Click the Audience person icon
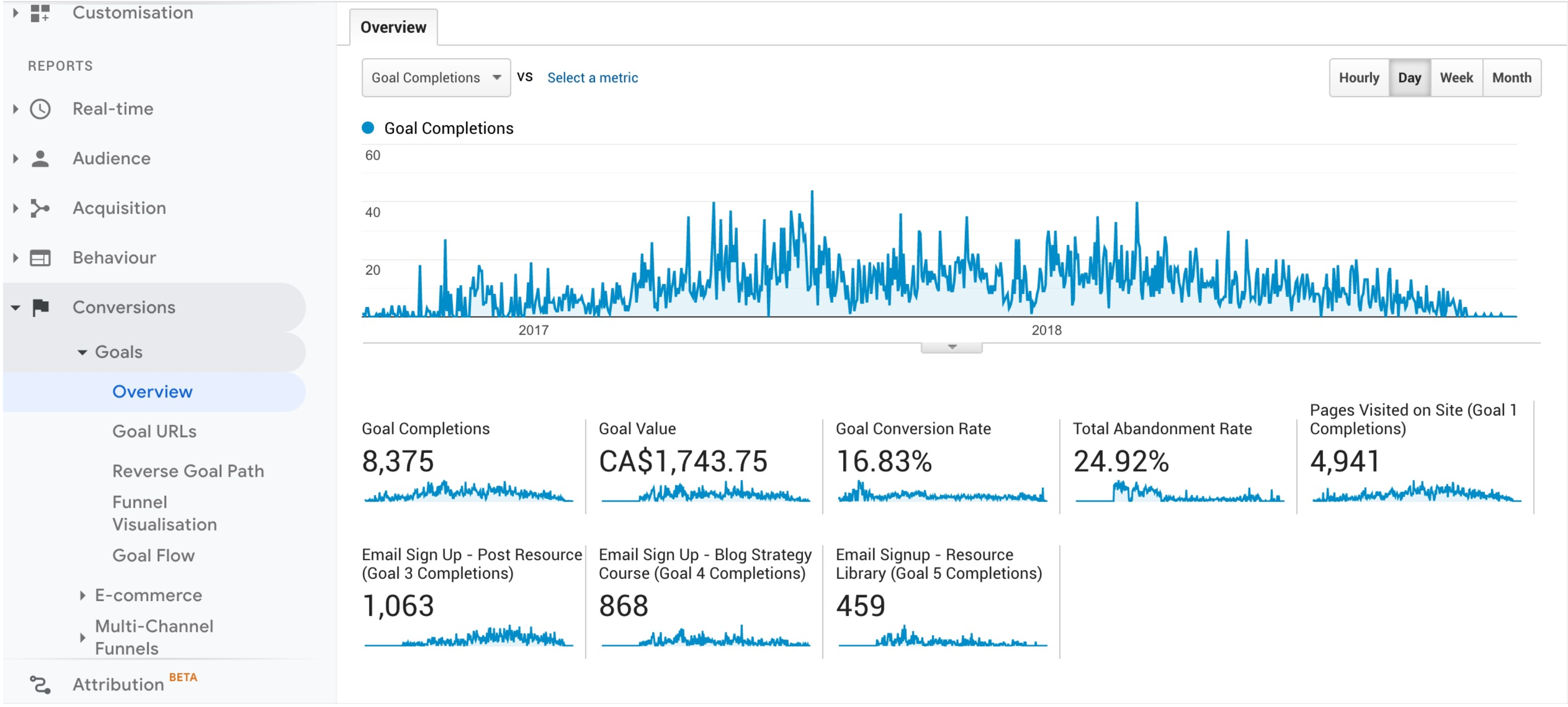 pos(40,158)
